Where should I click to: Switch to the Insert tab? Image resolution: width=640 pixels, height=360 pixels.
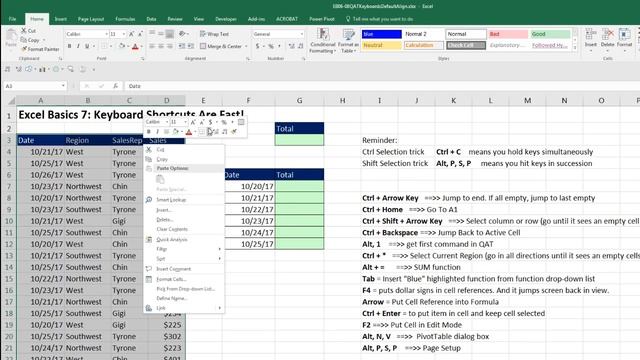pos(60,19)
